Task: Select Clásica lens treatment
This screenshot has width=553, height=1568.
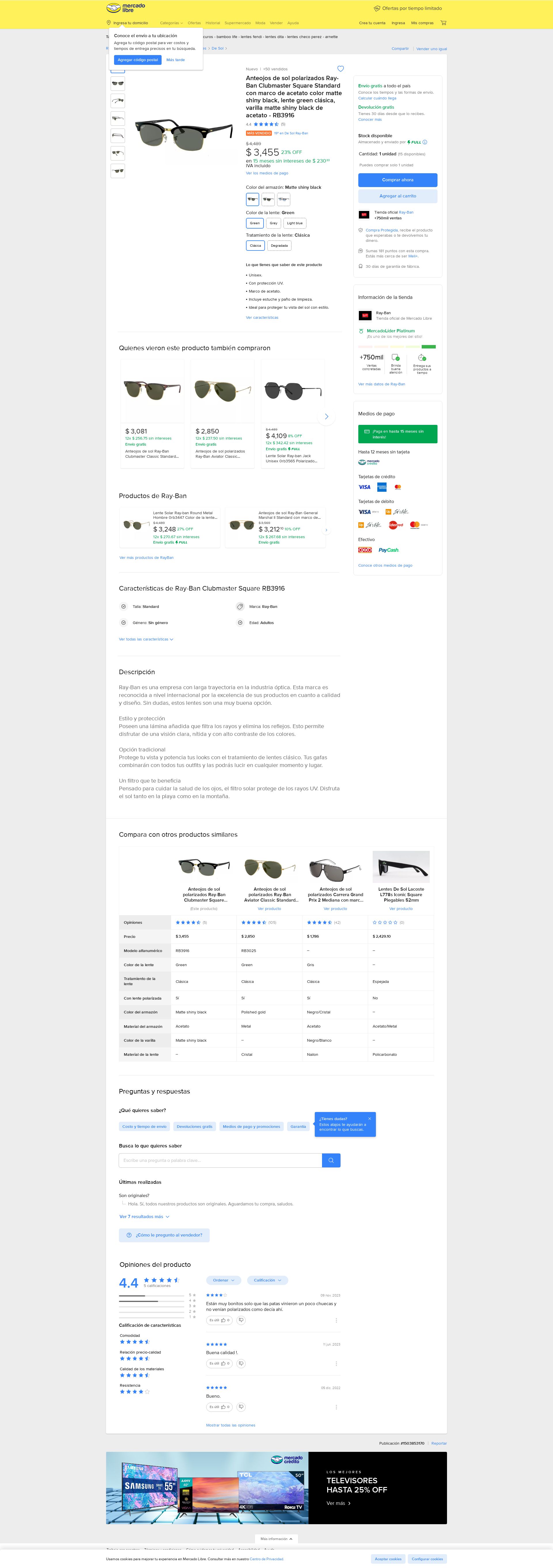Action: 255,245
